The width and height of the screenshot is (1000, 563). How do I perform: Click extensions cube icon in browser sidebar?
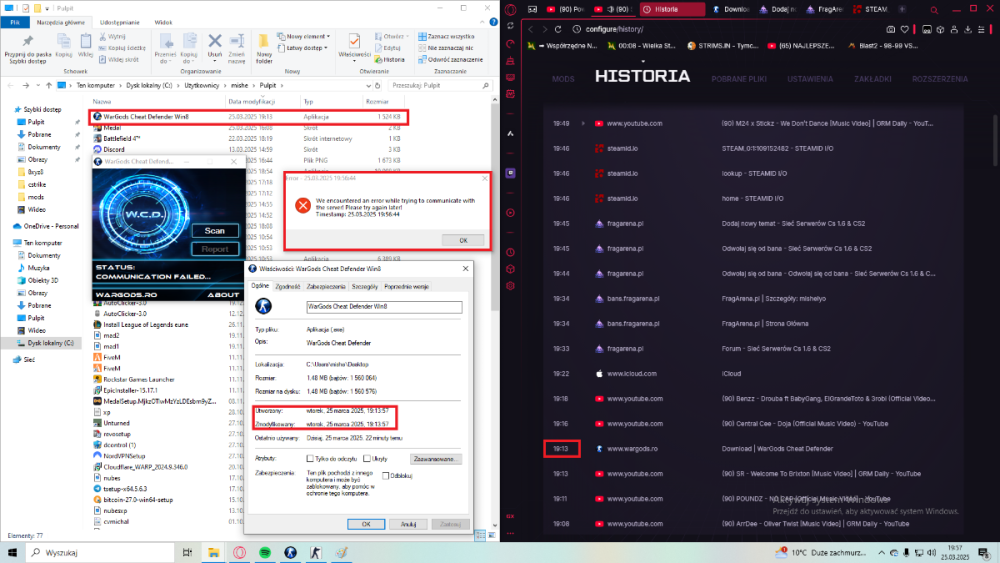510,269
